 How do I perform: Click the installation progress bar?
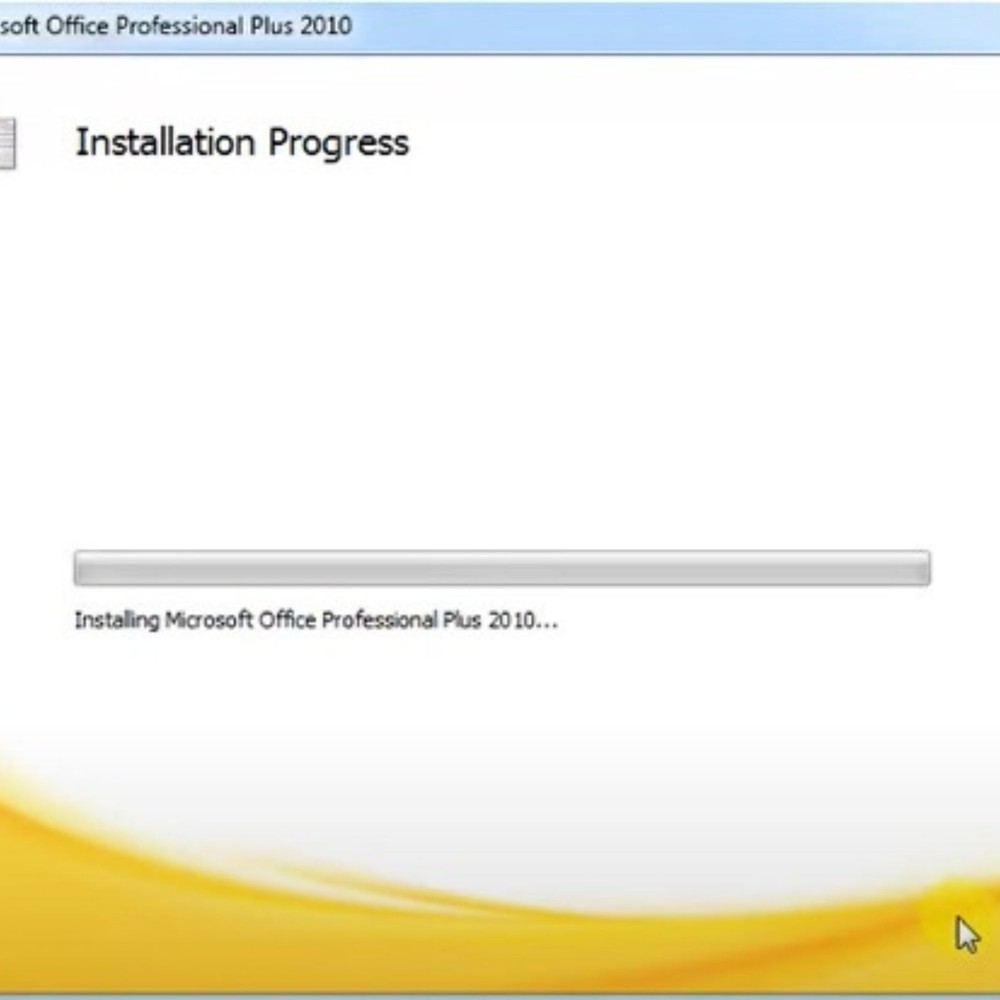(x=502, y=568)
